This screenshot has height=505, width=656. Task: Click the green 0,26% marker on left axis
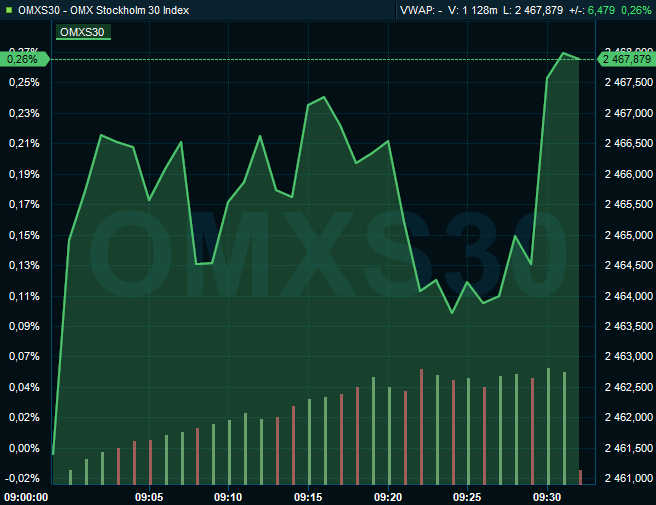coord(24,59)
